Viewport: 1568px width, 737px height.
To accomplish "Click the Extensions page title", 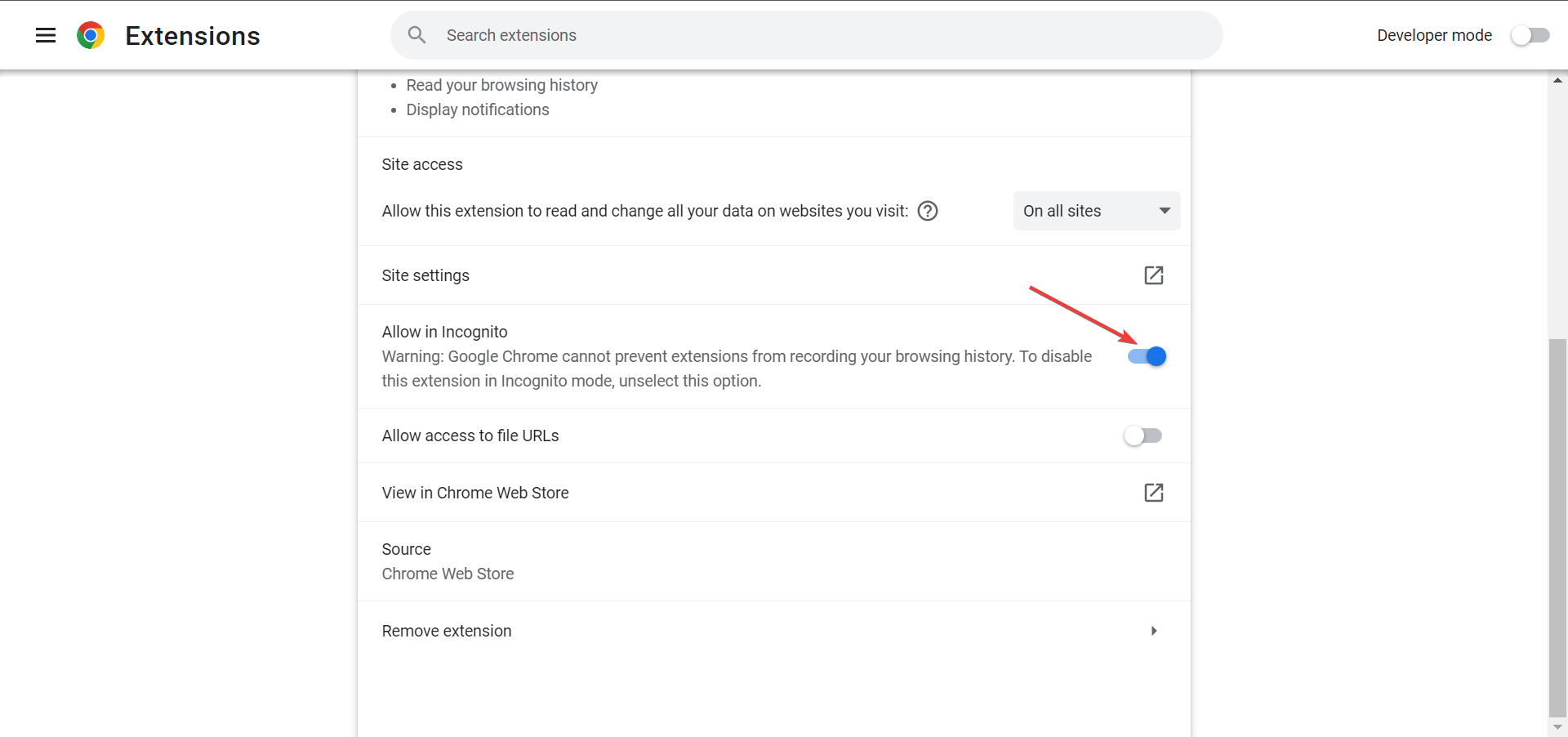I will click(193, 35).
